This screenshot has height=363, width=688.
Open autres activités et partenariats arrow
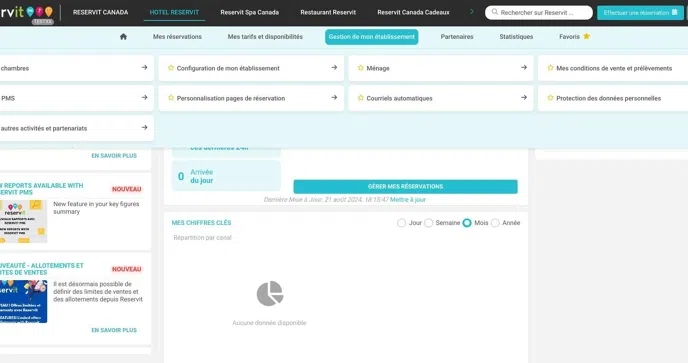[x=144, y=127]
